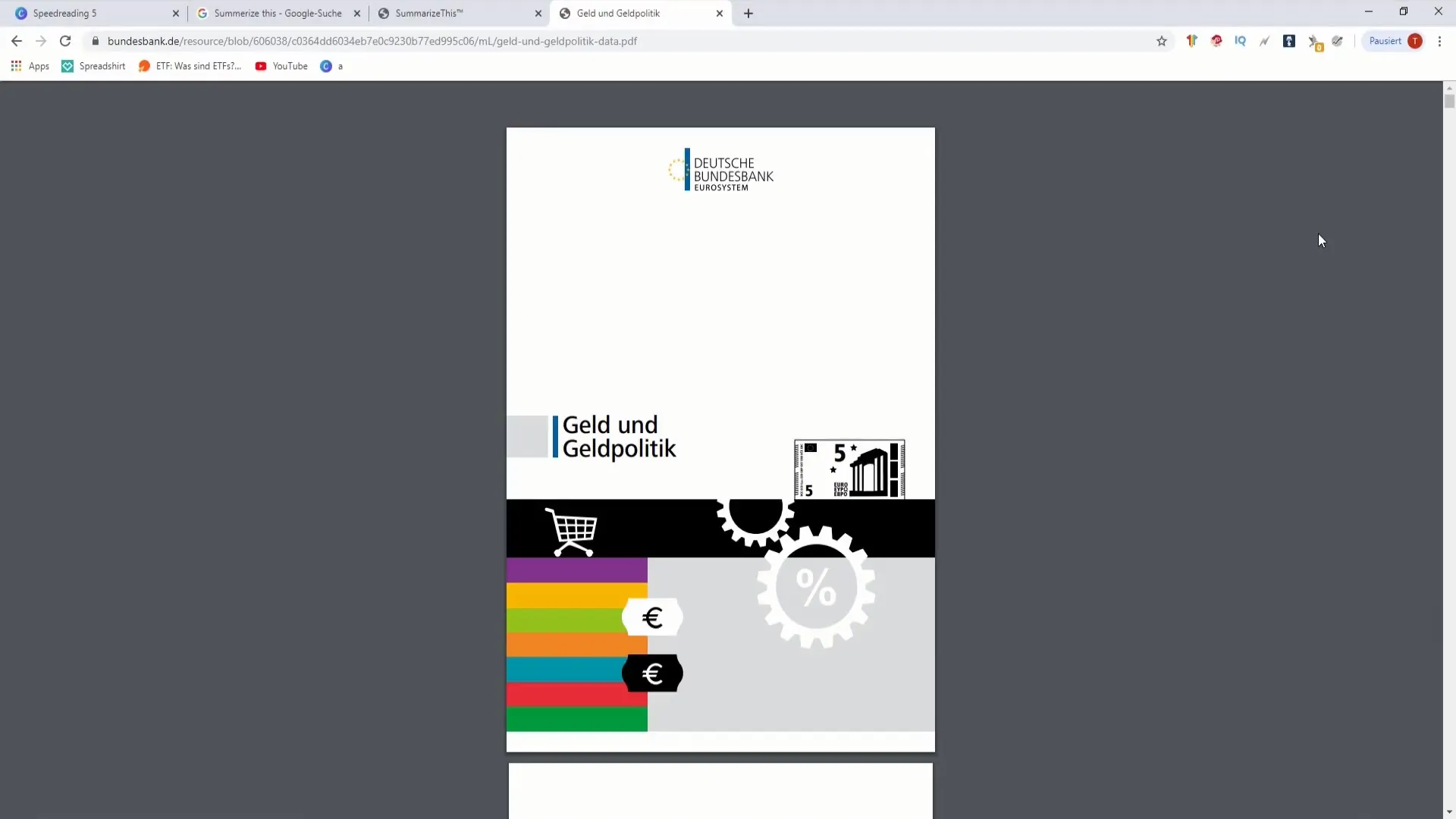Click the forward navigation arrow
Viewport: 1456px width, 819px height.
[x=40, y=41]
